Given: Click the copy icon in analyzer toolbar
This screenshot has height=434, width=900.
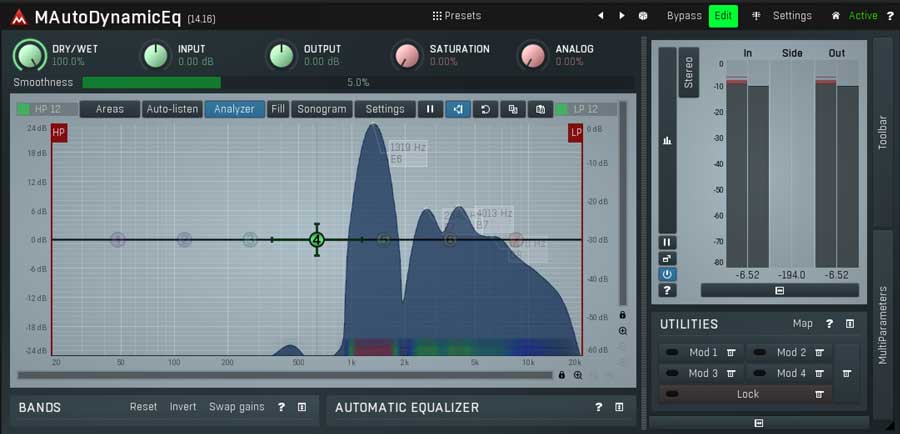Looking at the screenshot, I should tap(513, 109).
